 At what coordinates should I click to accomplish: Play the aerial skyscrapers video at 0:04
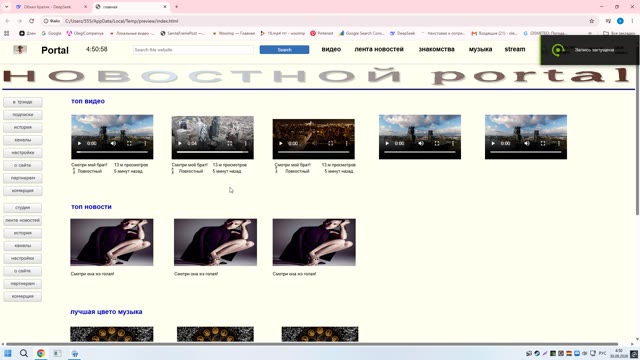pyautogui.click(x=180, y=143)
